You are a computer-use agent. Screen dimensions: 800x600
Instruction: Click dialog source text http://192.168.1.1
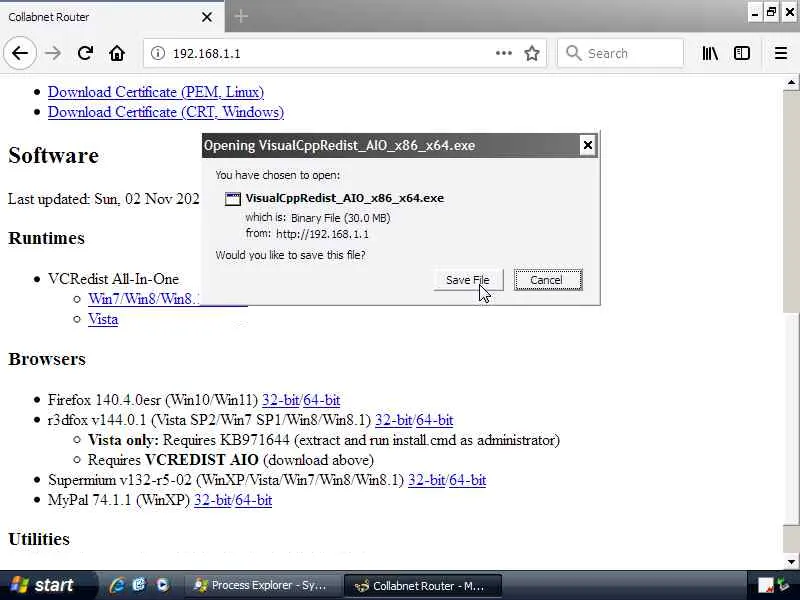pos(322,234)
